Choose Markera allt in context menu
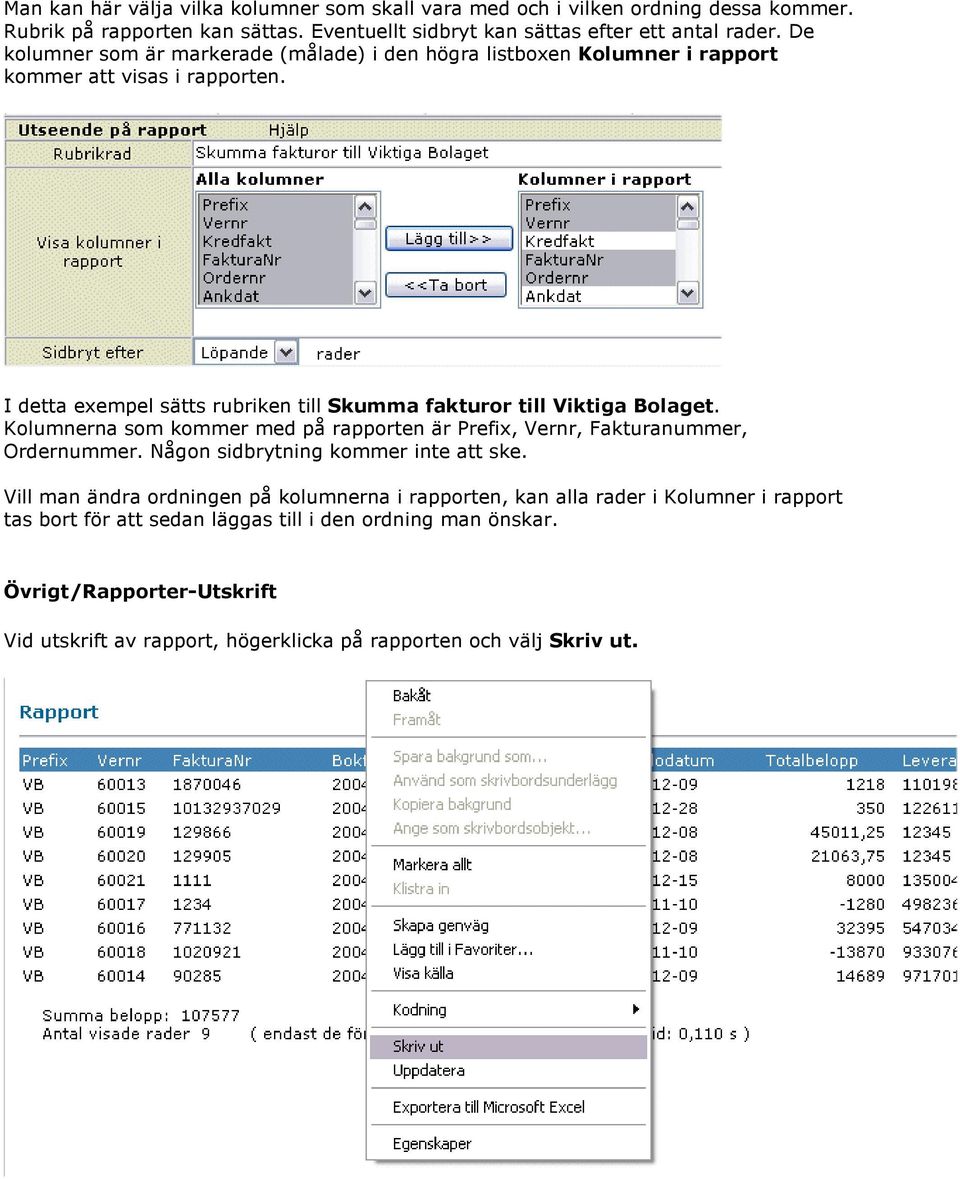The image size is (960, 1179). [508, 865]
